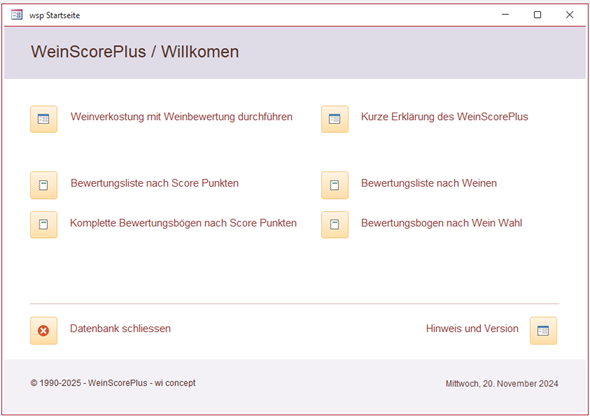Viewport: 590px width, 416px height.
Task: Open the Bewertungsliste nach Score Punkten report icon
Action: coord(44,185)
